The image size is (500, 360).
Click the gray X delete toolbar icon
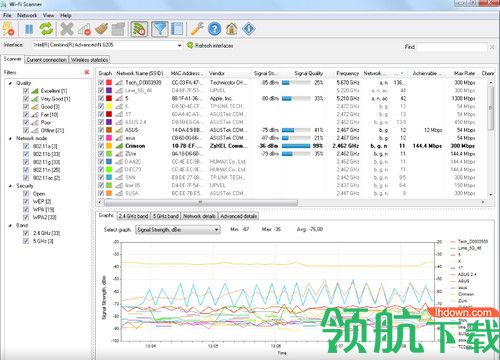[67, 29]
